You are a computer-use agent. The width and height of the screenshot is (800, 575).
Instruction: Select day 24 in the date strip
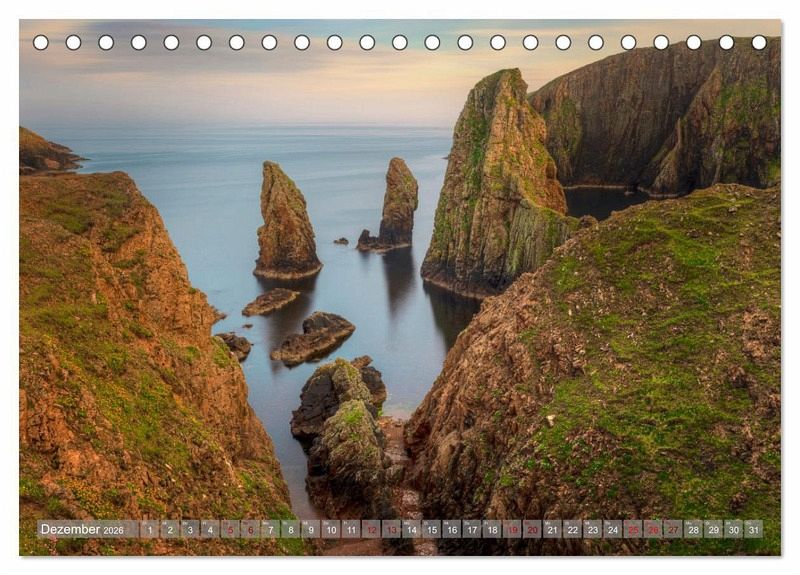click(x=612, y=529)
